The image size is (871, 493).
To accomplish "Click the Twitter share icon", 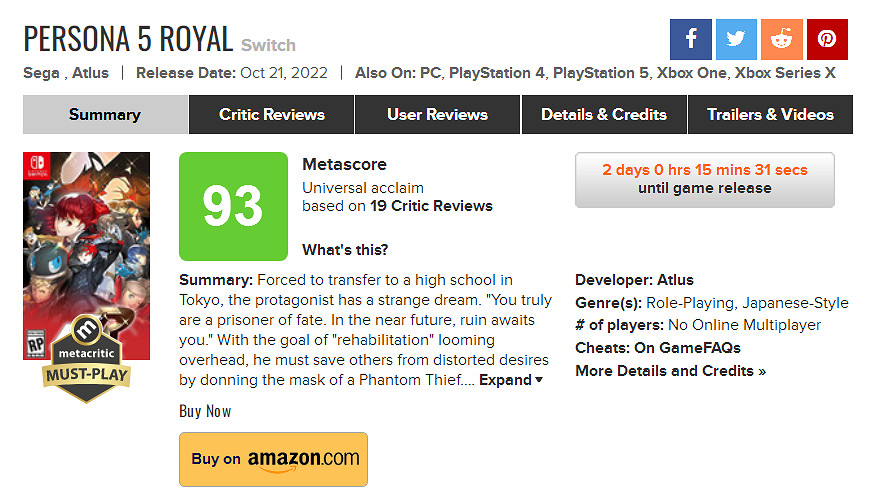I will coord(736,39).
